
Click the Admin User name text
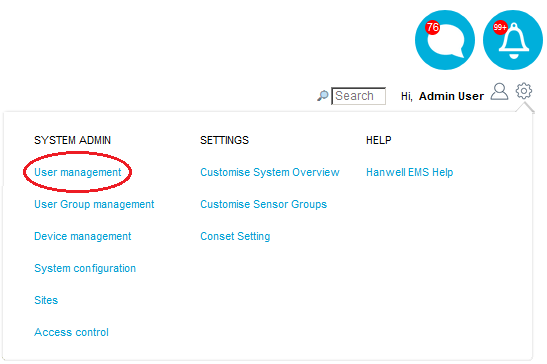[x=451, y=96]
